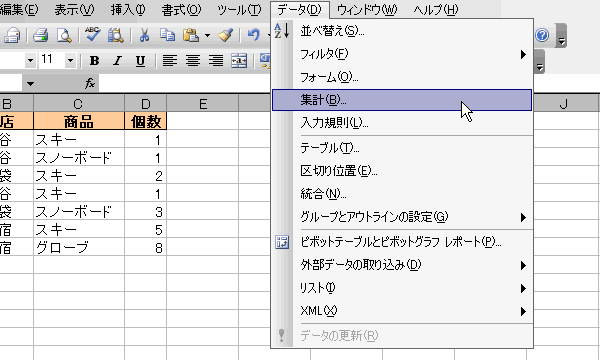Choose 入力規則(L) validation item
Viewport: 600px width, 360px height.
click(x=402, y=123)
